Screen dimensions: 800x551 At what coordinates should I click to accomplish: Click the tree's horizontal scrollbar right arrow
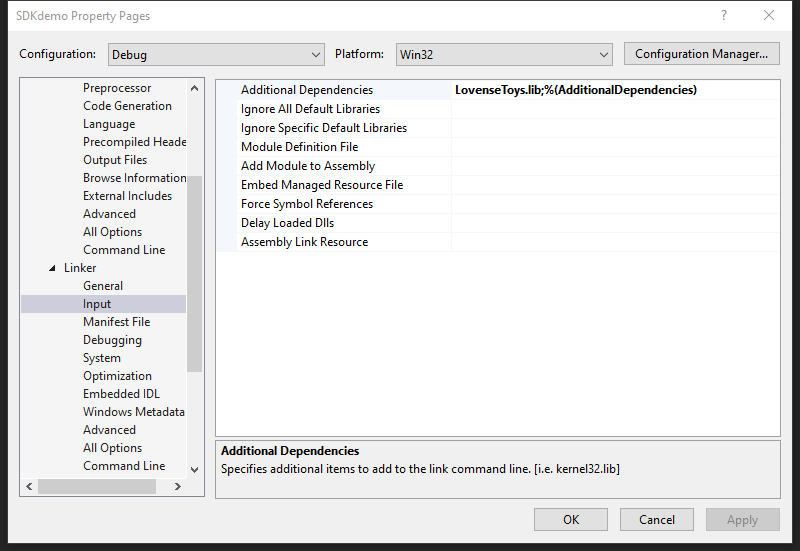[x=177, y=486]
